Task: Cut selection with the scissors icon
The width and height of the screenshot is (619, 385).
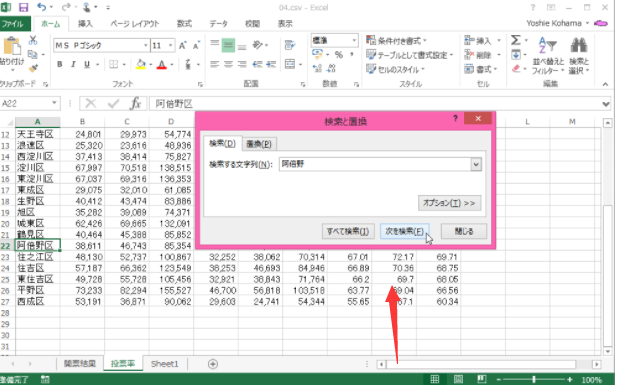Action: 33,40
